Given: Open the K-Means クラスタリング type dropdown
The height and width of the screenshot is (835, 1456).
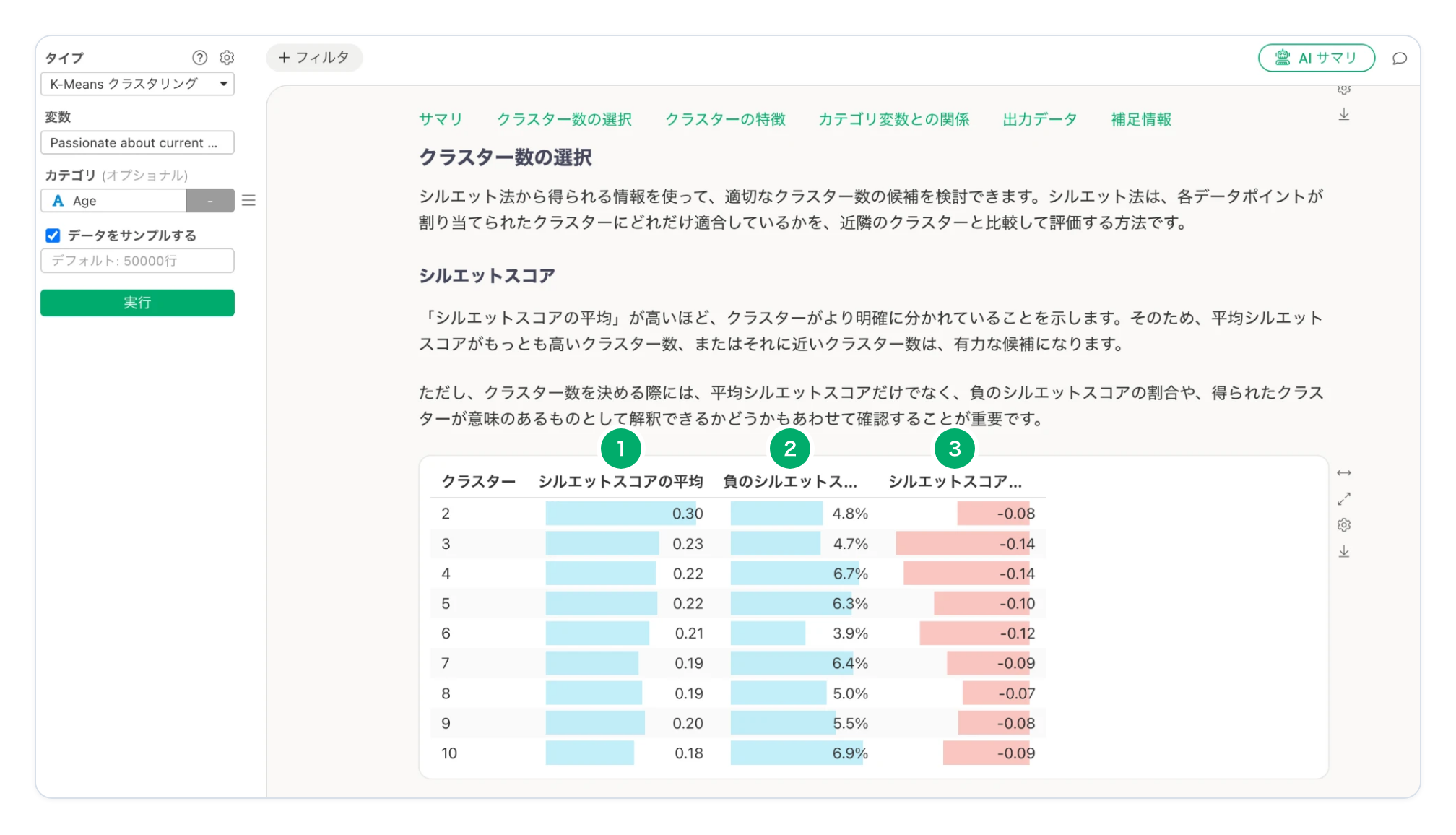Looking at the screenshot, I should 137,84.
